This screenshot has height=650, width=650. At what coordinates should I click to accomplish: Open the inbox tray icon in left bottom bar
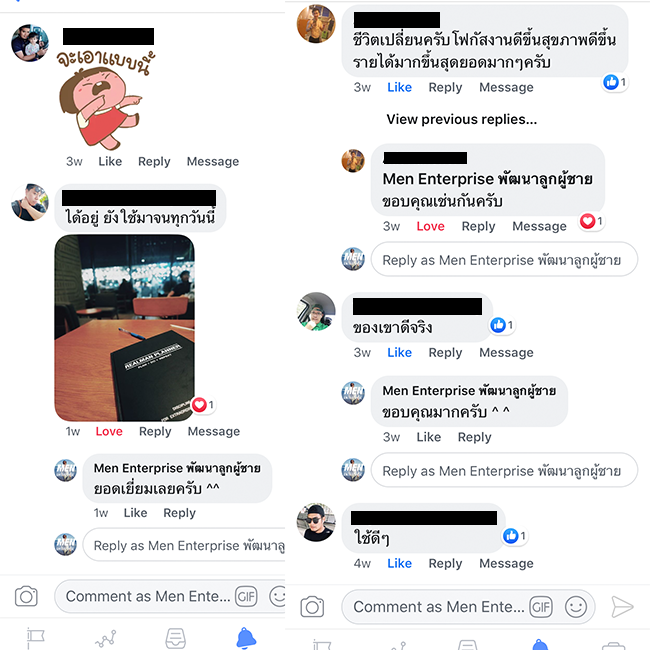click(x=176, y=638)
